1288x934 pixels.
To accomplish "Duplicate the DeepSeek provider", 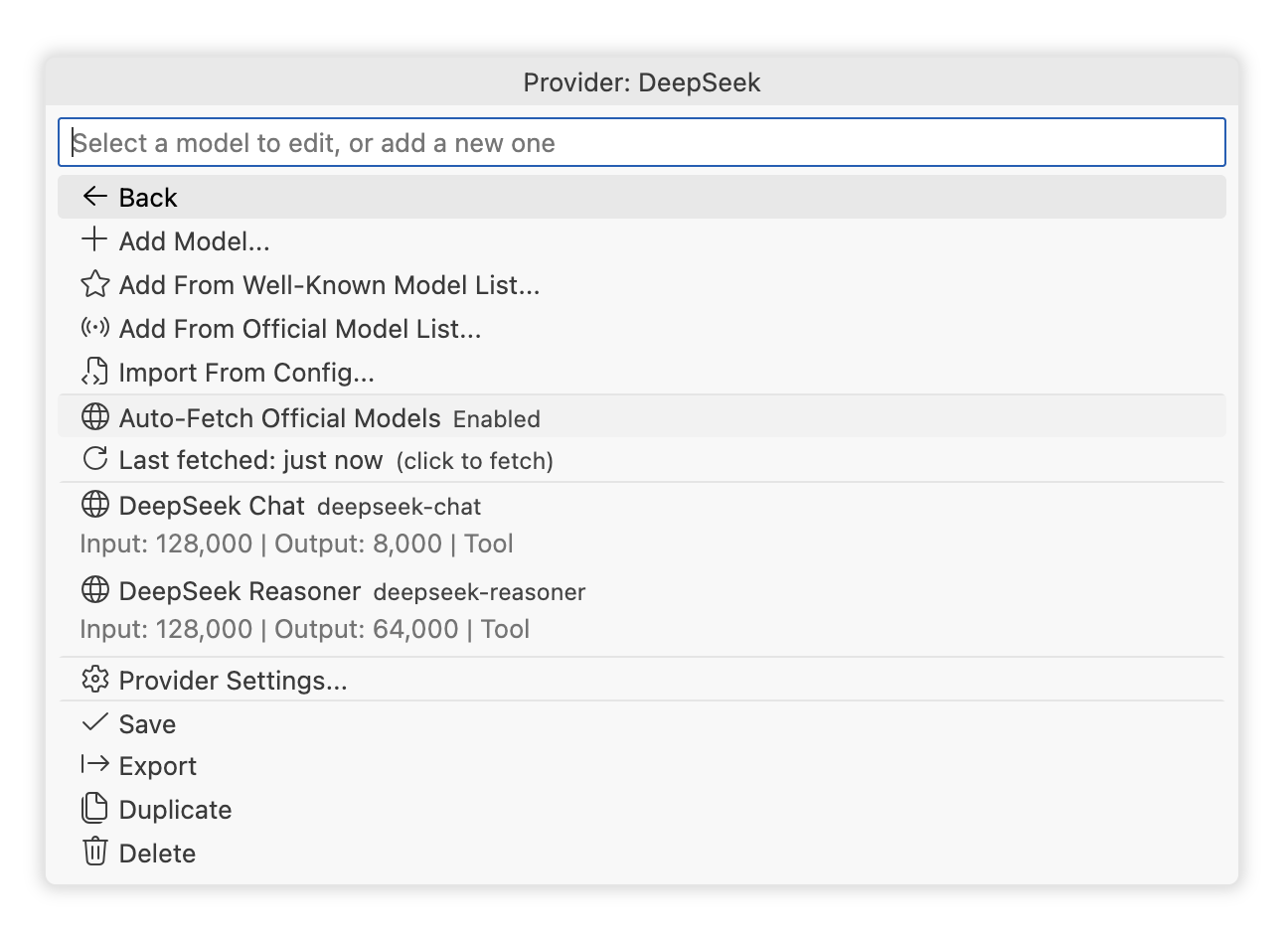I will [x=642, y=809].
